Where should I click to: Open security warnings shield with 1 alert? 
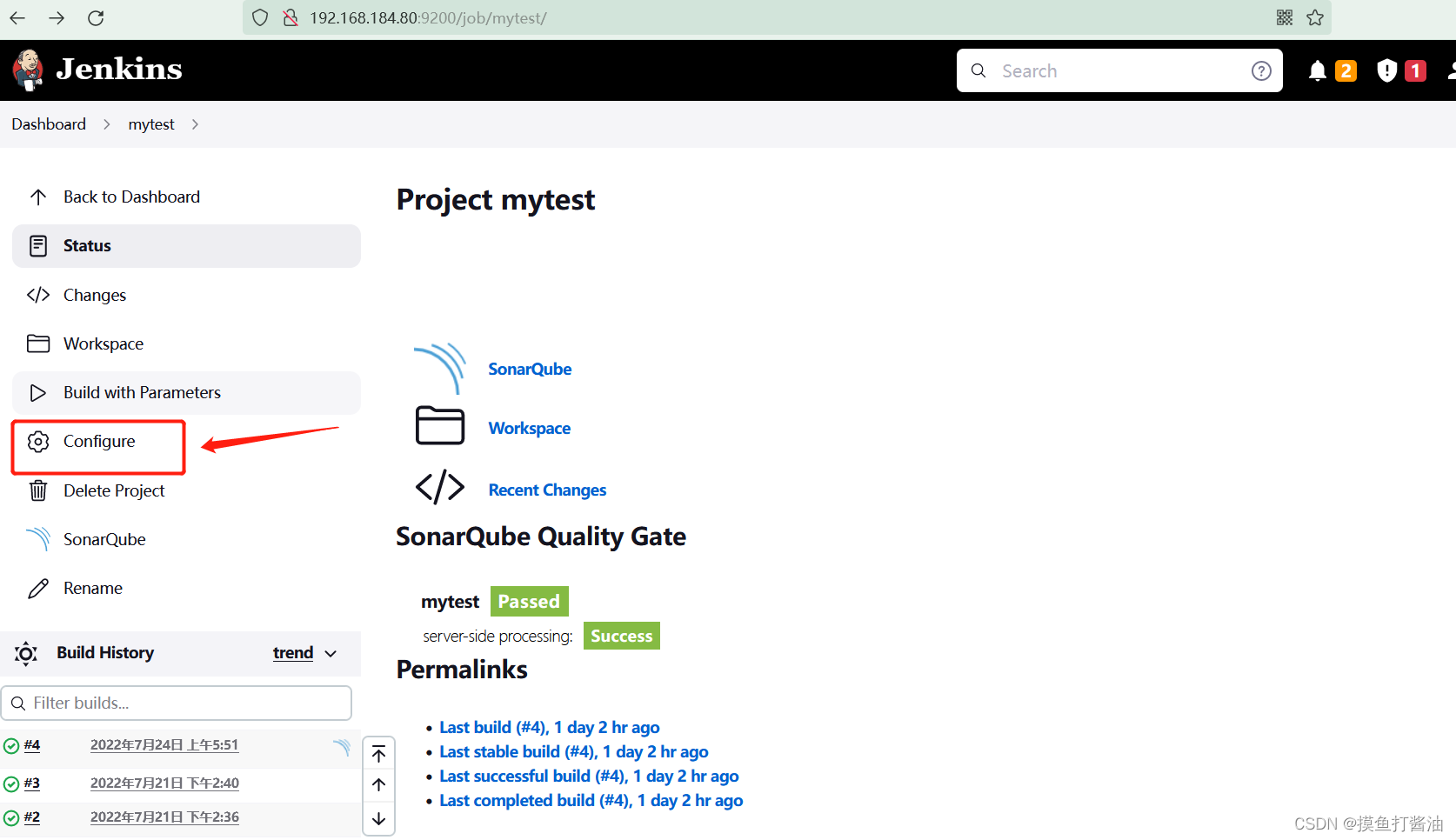(x=1401, y=71)
